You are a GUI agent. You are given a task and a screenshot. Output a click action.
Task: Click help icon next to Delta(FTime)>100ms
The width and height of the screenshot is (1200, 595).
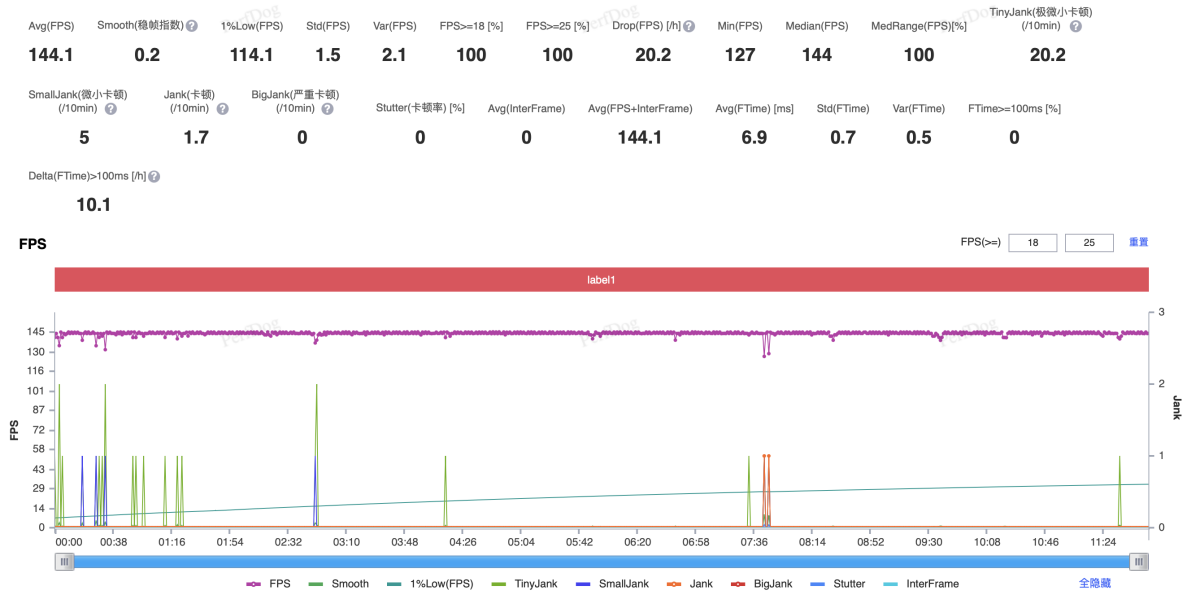click(154, 176)
